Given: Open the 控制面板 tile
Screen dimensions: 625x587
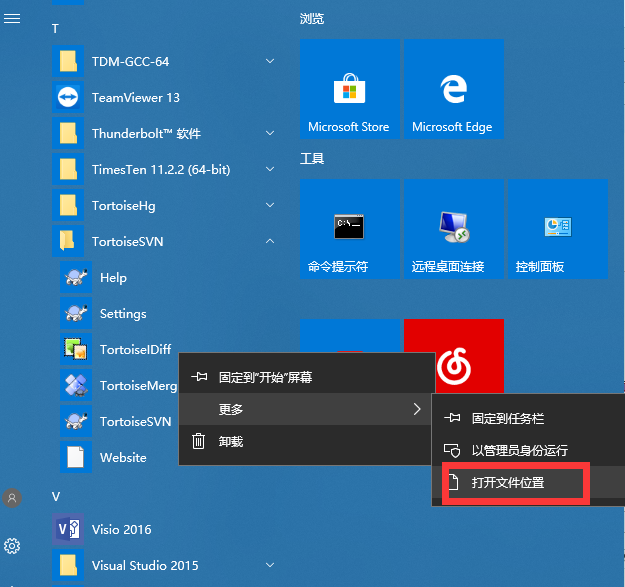Looking at the screenshot, I should (x=558, y=229).
